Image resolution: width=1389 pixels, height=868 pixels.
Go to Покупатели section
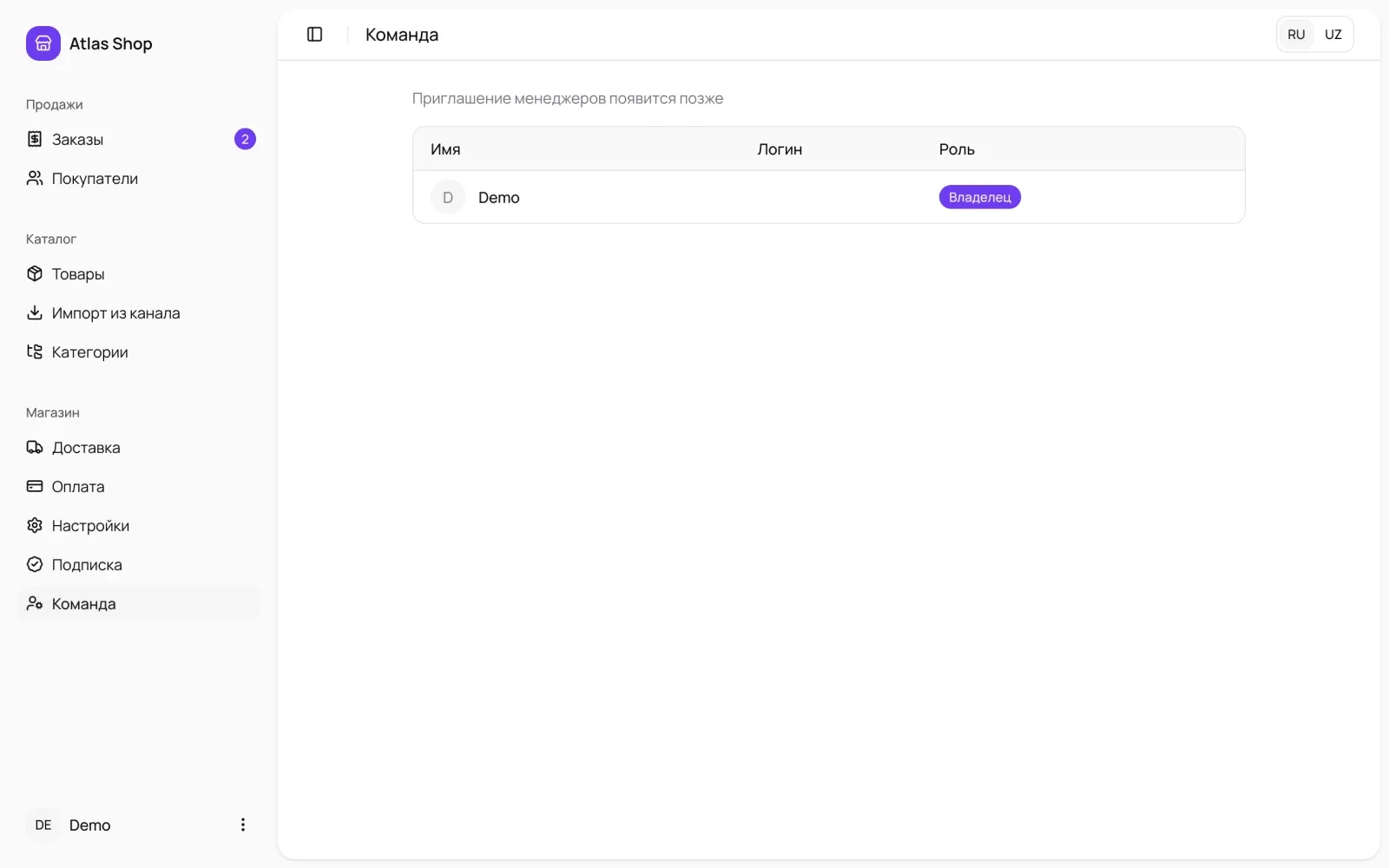click(139, 178)
